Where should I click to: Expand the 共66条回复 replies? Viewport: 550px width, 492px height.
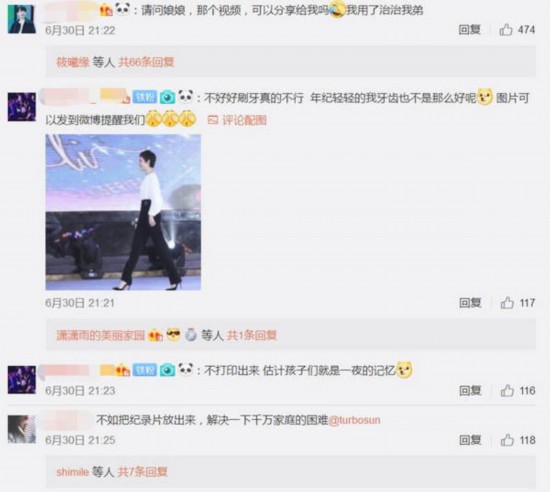click(x=146, y=62)
